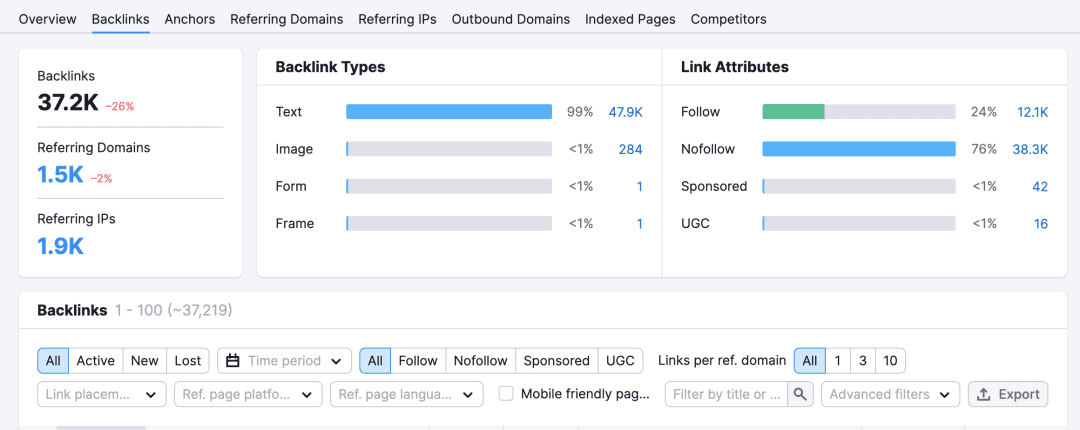Open the Link placement dropdown

[x=101, y=394]
